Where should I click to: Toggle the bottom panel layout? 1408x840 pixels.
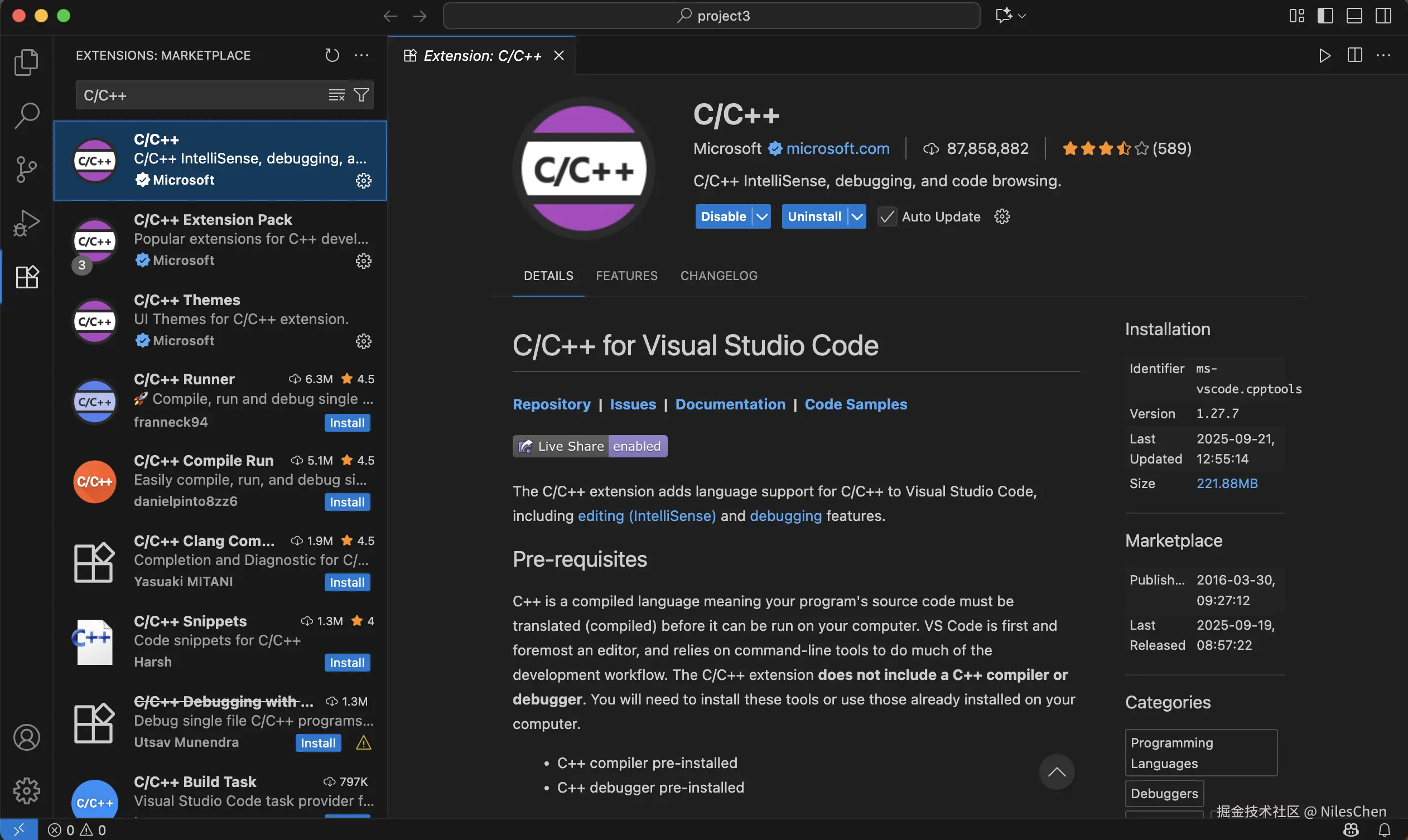pos(1354,16)
